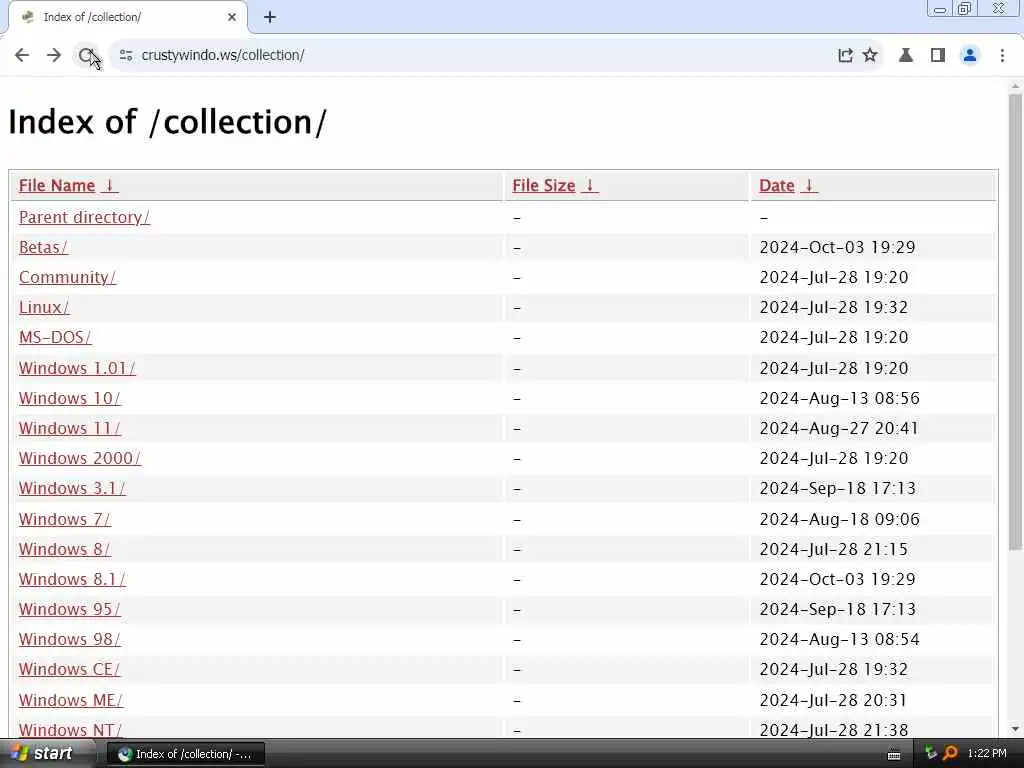Open the Community/ folder
The width and height of the screenshot is (1024, 768).
pos(67,278)
